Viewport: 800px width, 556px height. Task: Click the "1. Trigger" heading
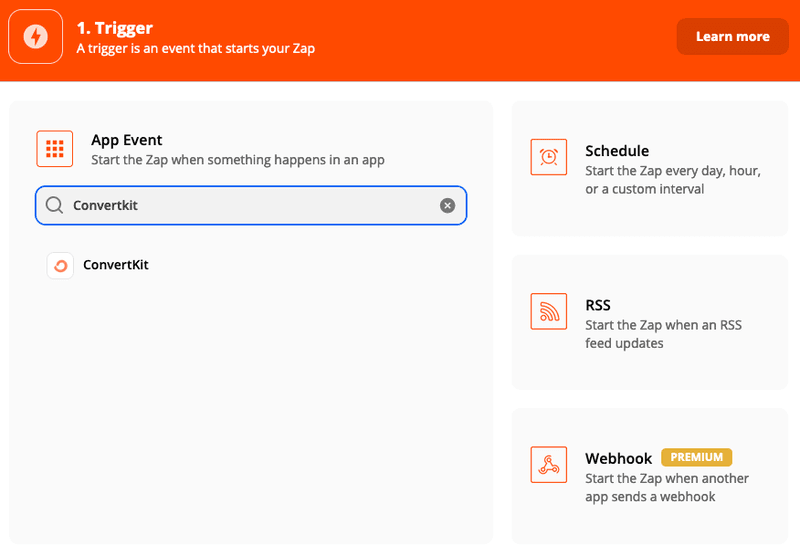click(114, 28)
